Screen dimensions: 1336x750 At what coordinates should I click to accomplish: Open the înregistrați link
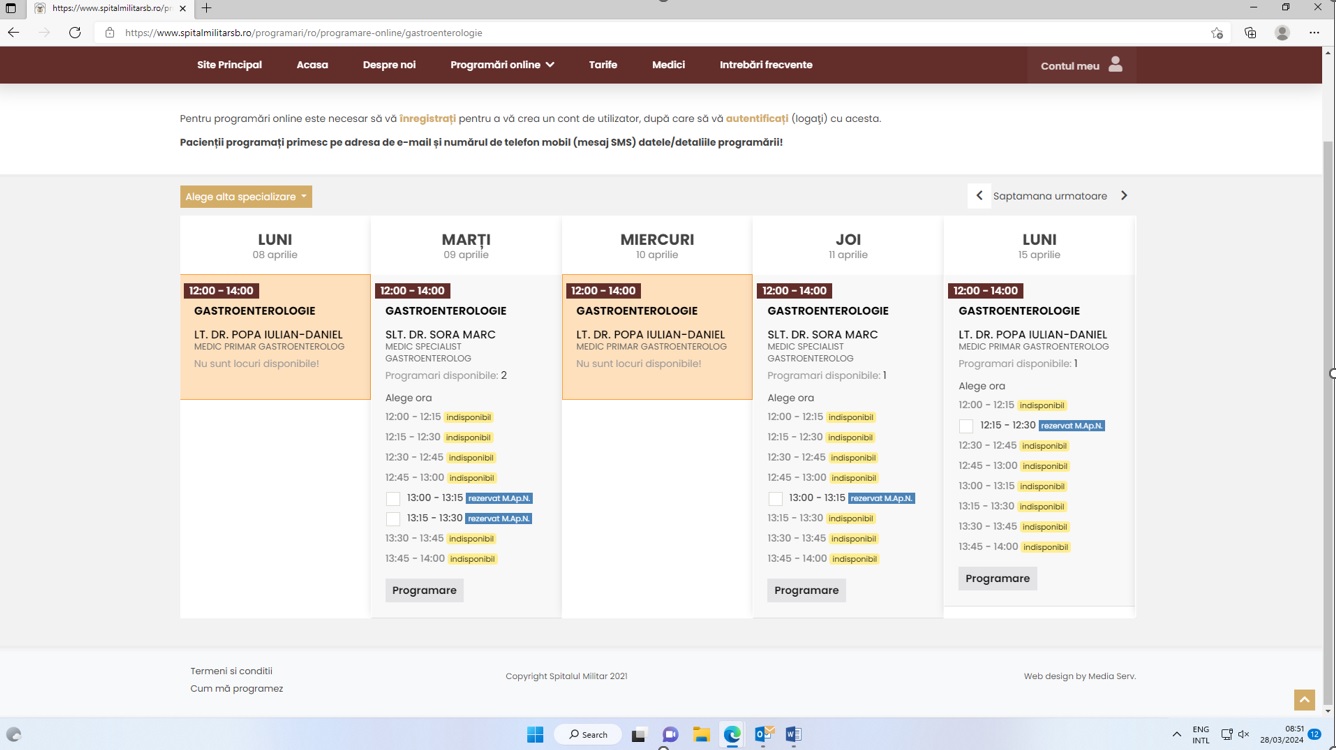(427, 119)
